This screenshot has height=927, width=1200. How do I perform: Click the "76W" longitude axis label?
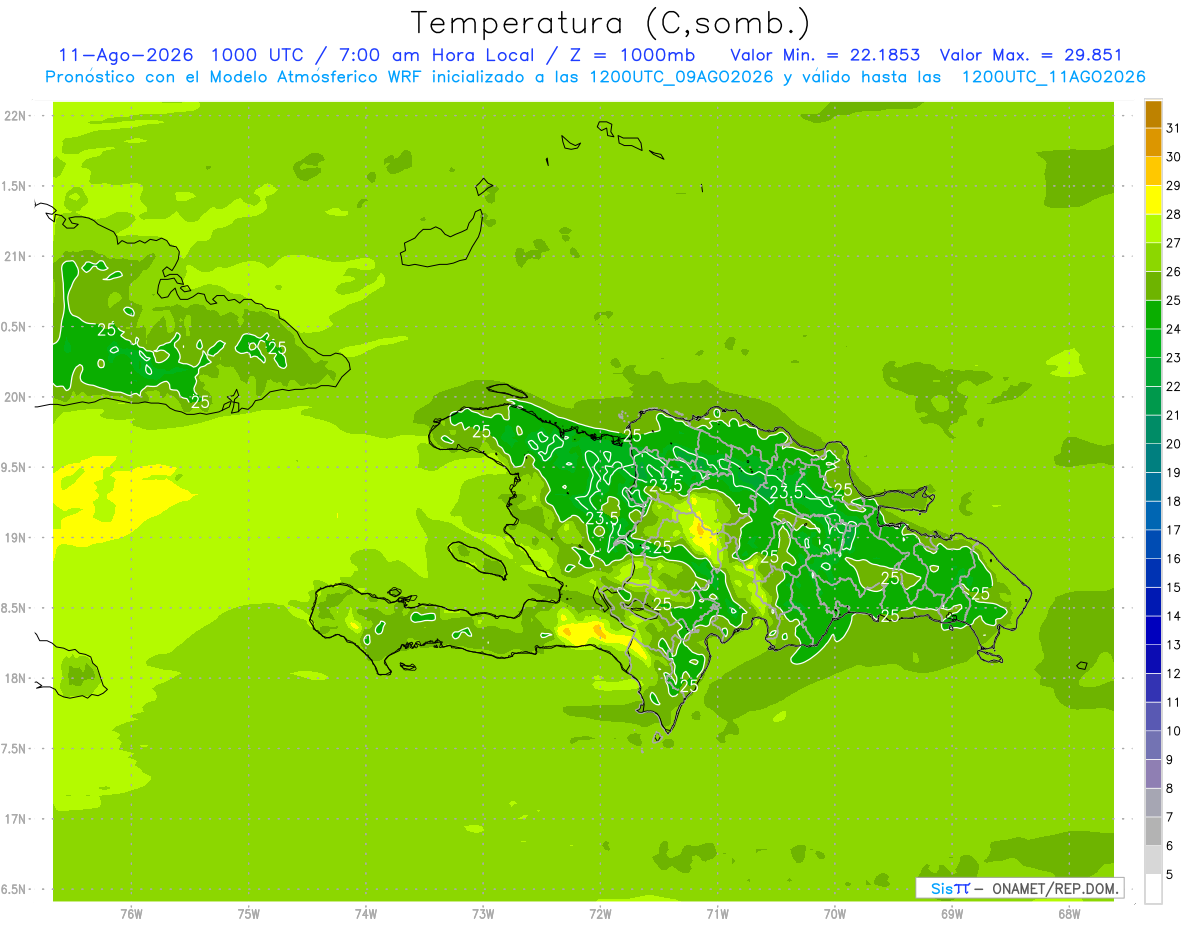click(131, 914)
